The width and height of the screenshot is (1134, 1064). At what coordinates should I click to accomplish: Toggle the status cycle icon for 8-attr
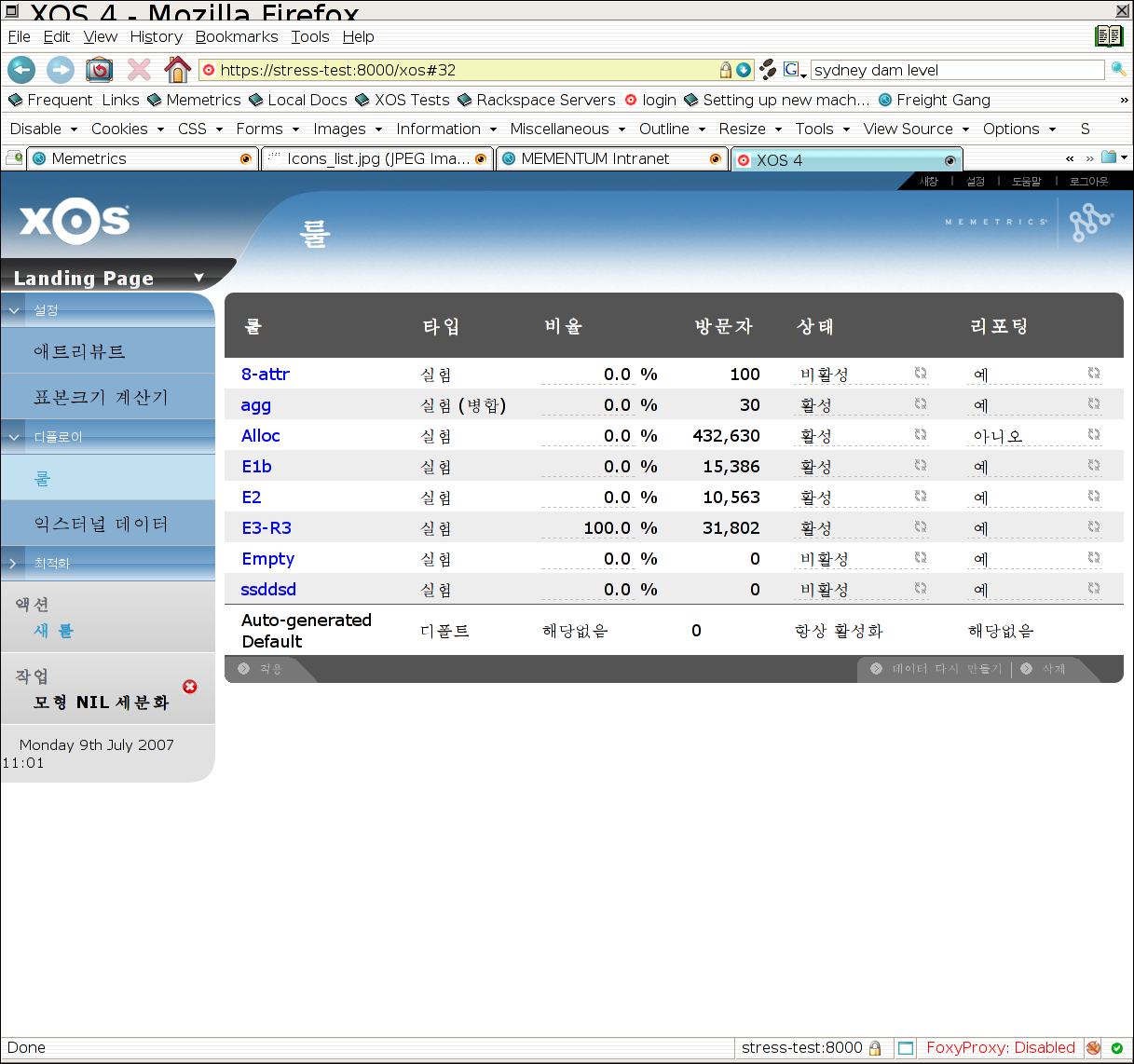tap(921, 374)
